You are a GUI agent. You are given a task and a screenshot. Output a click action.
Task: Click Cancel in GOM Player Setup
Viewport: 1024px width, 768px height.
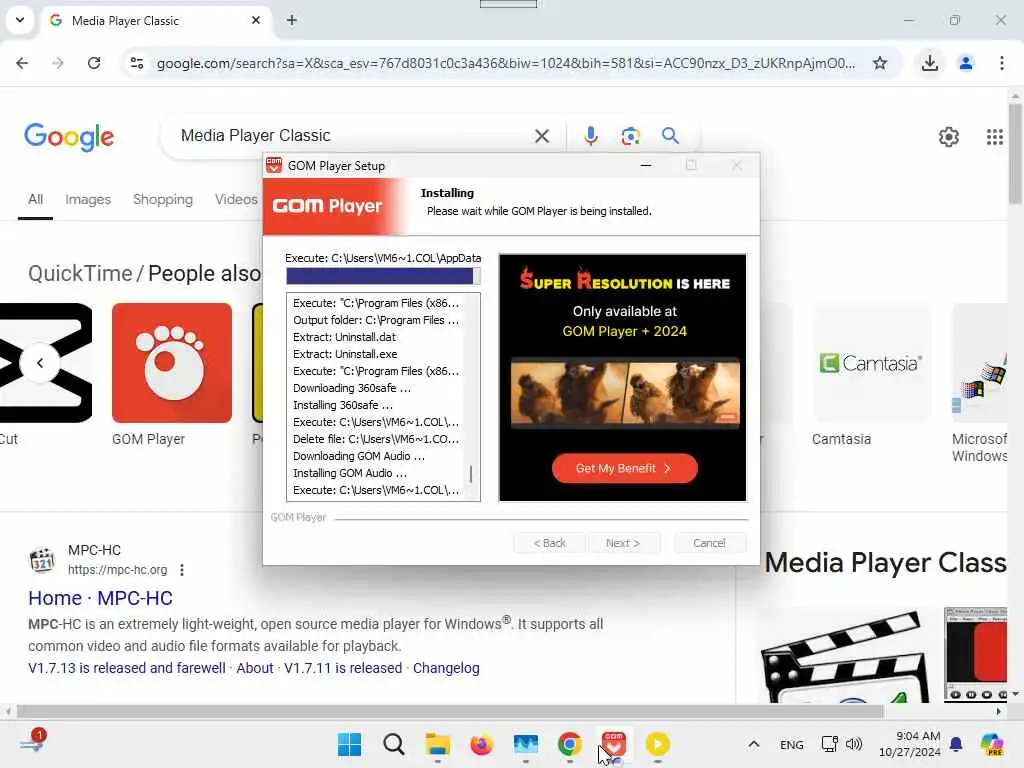709,543
